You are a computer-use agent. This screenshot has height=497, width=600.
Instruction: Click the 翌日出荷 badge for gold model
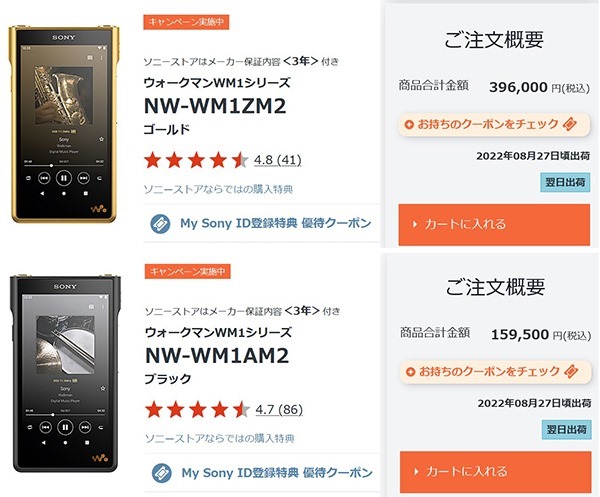click(x=565, y=182)
